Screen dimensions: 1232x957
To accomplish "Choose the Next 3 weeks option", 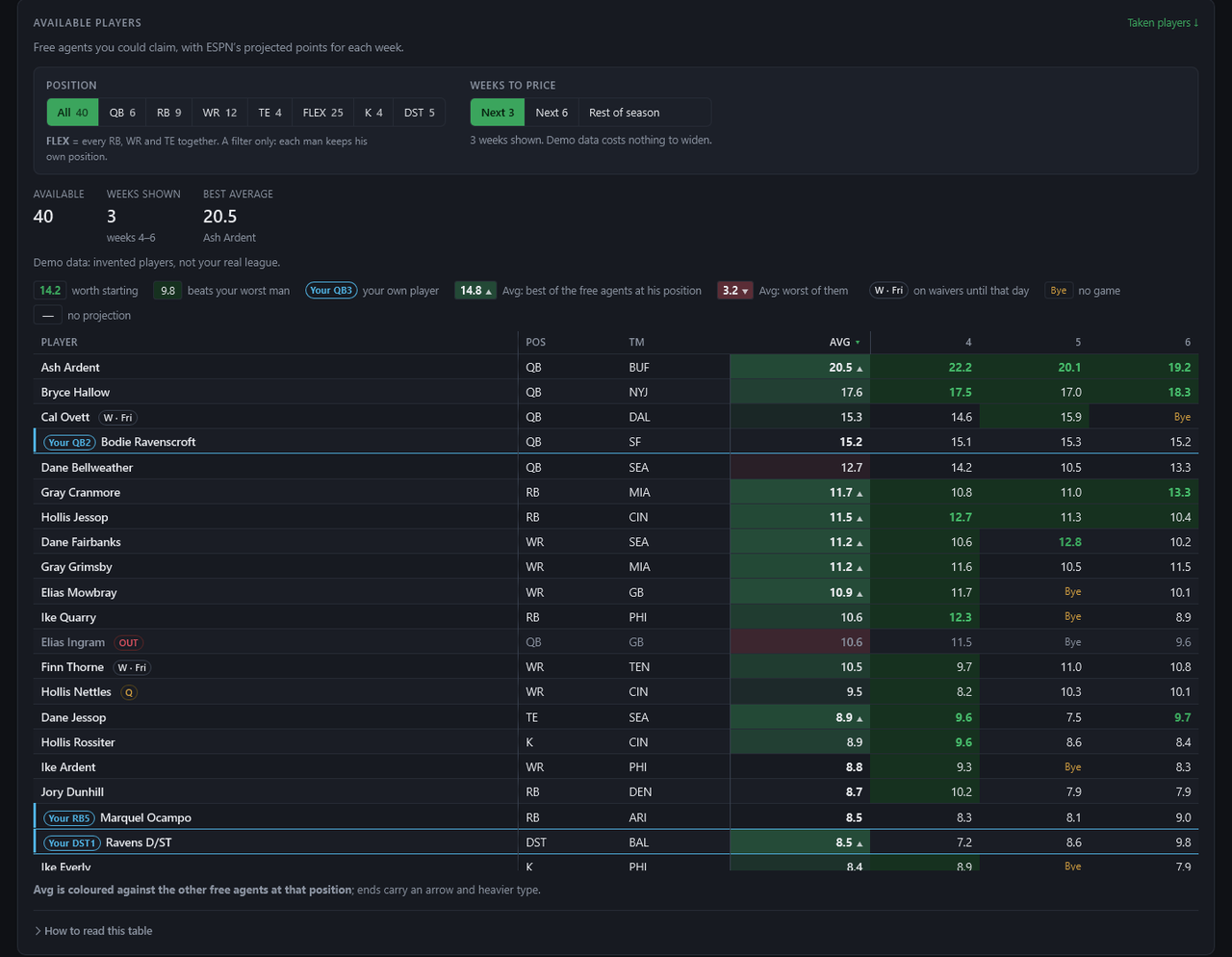I will [498, 113].
